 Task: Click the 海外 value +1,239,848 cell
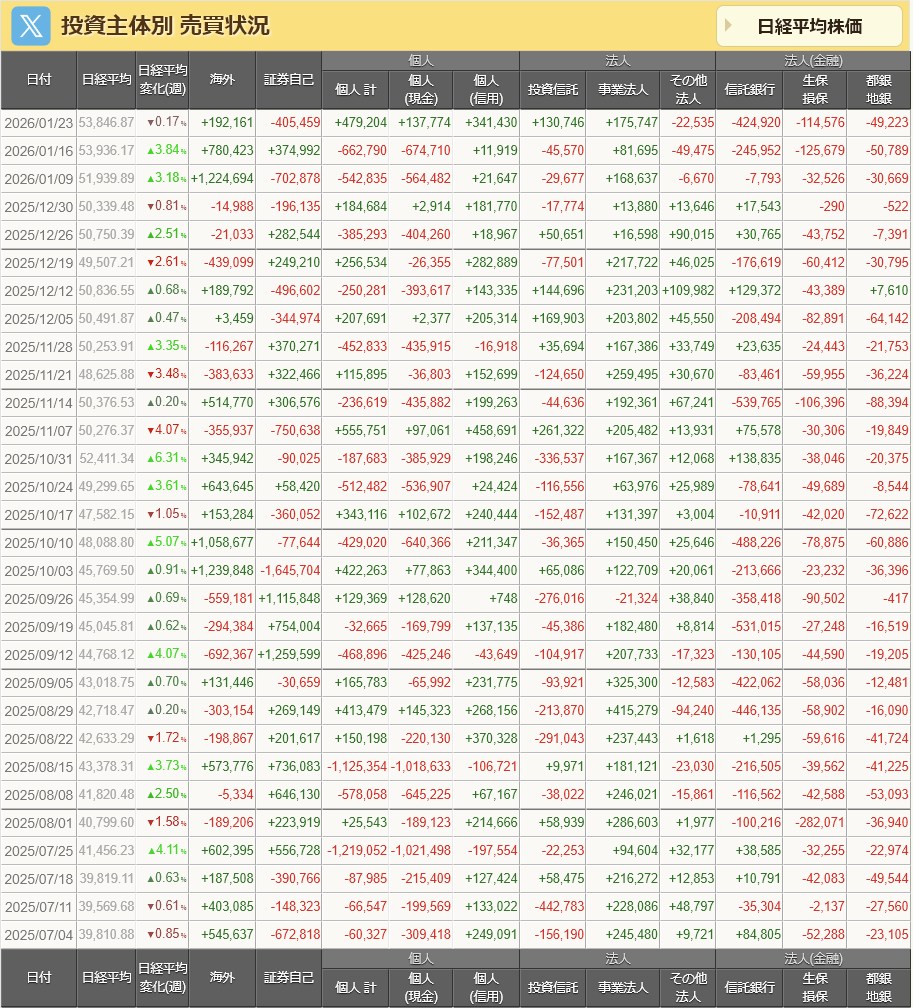(x=222, y=569)
